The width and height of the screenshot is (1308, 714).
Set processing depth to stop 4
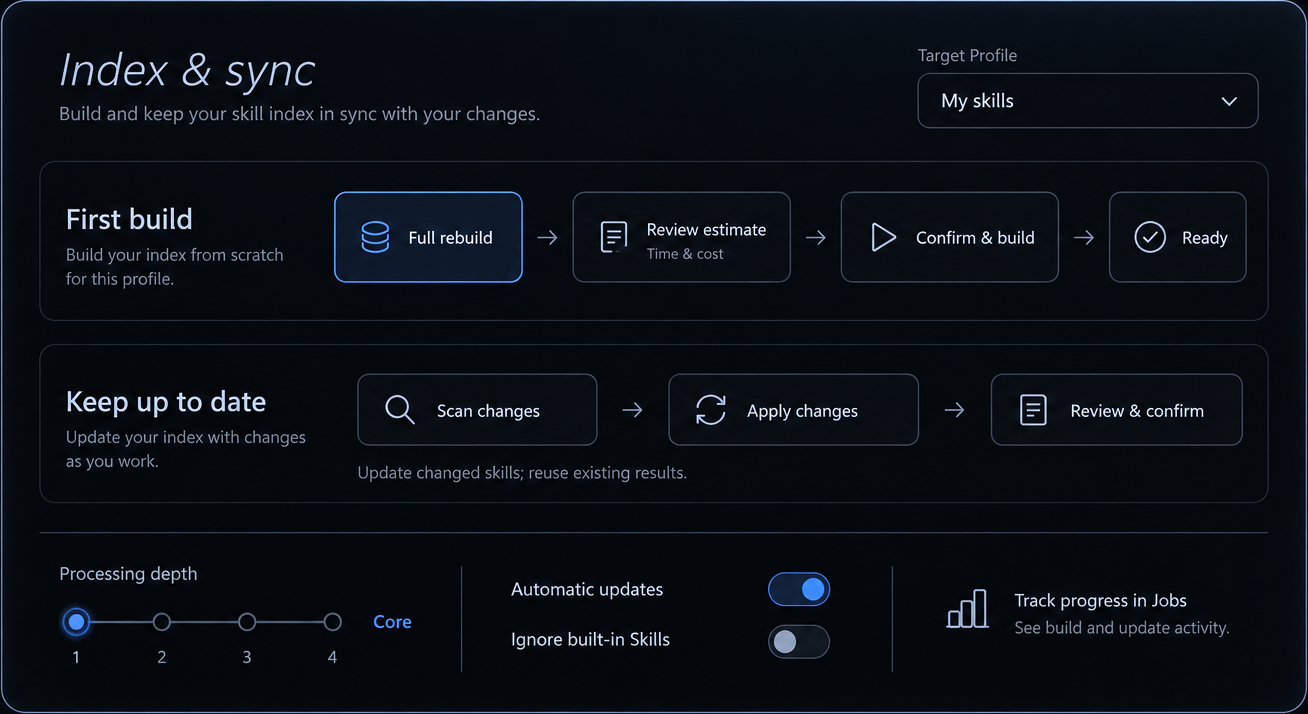click(333, 622)
